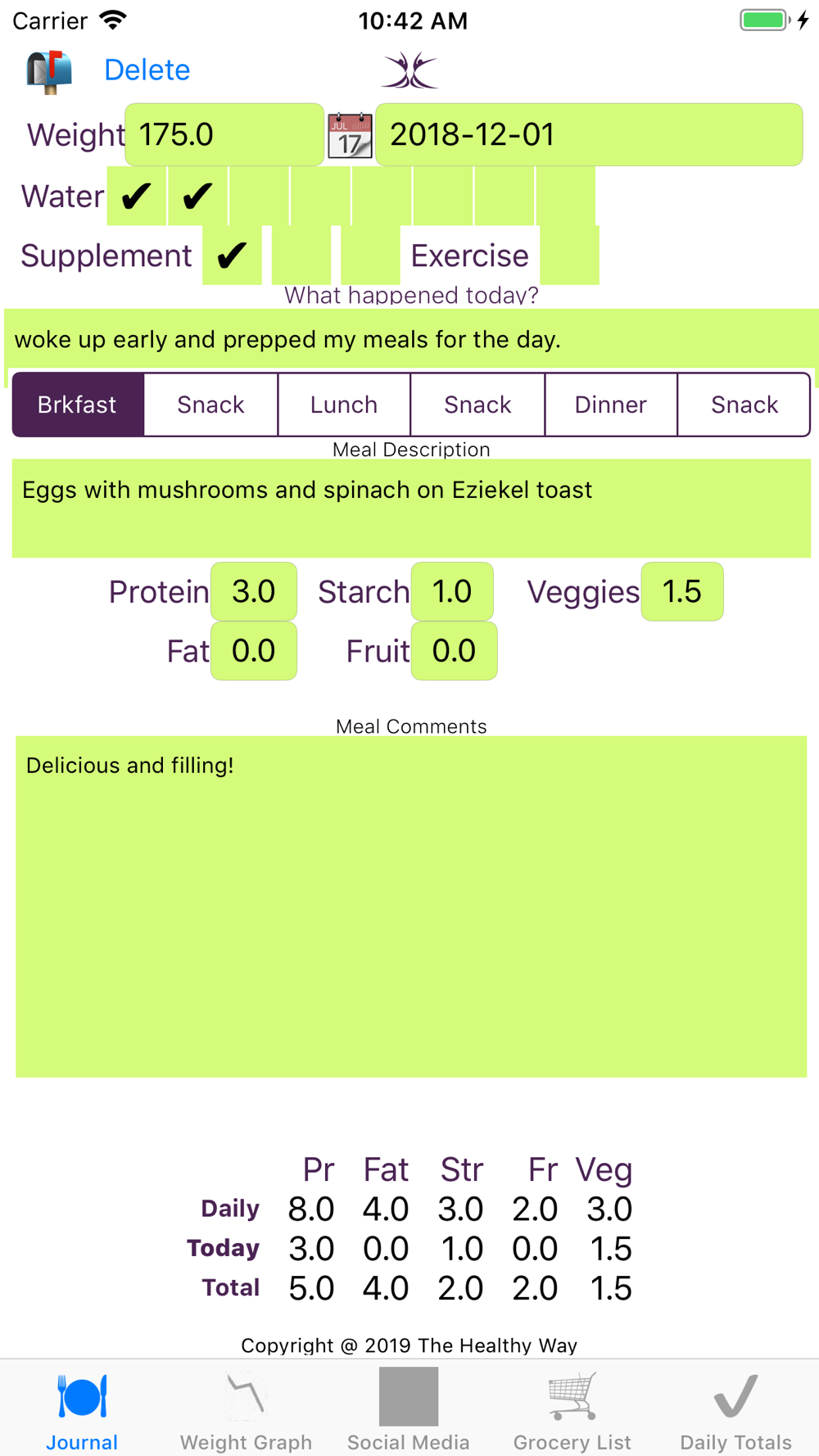The height and width of the screenshot is (1456, 819).
Task: Tap the date field 2018-12-01
Action: click(x=588, y=134)
